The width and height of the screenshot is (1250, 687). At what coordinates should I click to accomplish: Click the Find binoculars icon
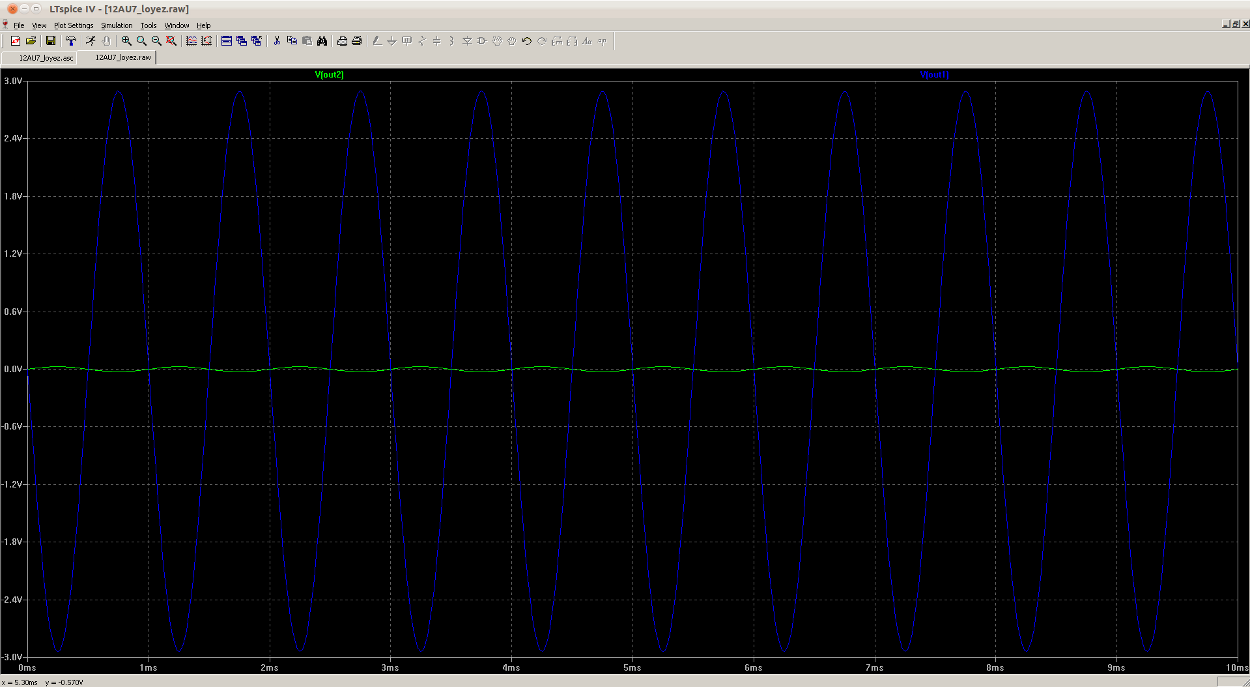point(322,41)
